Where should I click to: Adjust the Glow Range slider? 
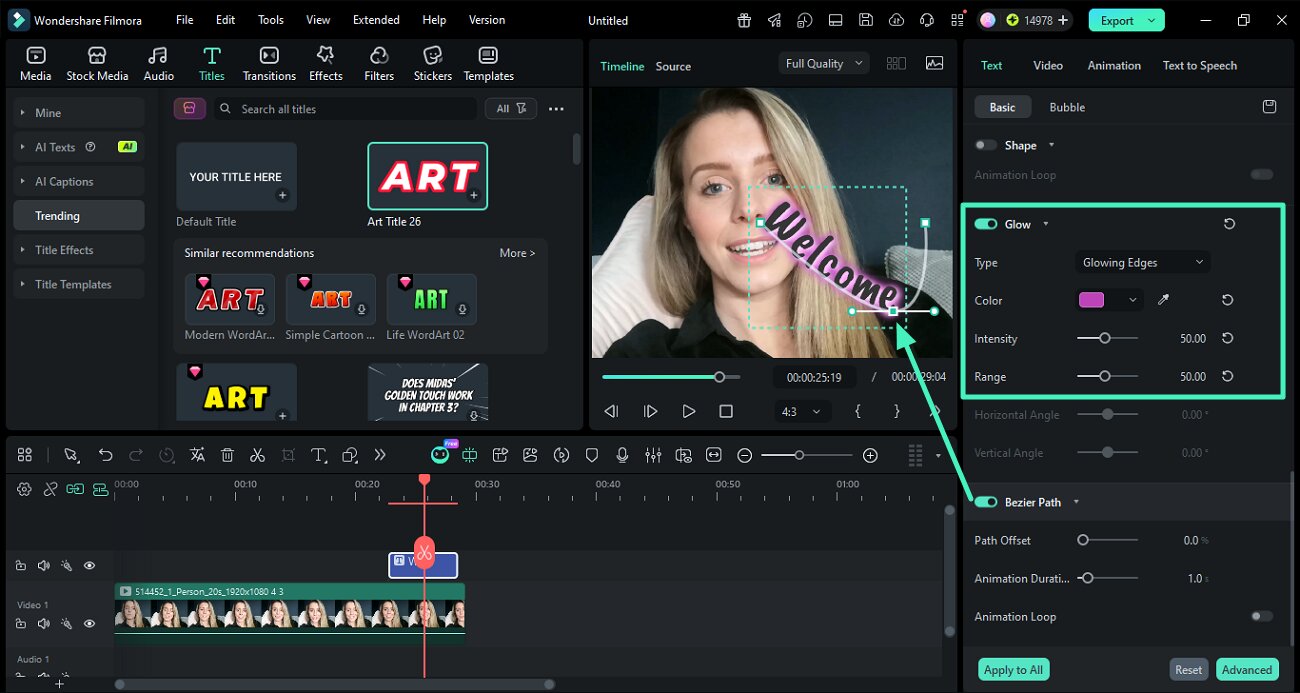coord(1107,376)
